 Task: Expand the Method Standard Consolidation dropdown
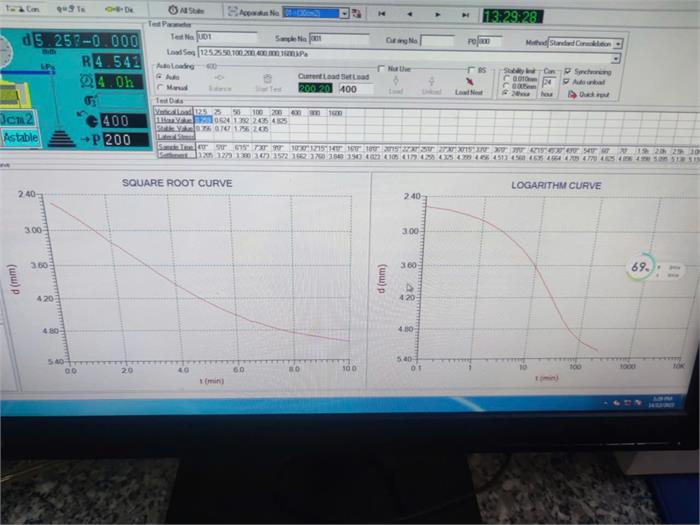[619, 44]
